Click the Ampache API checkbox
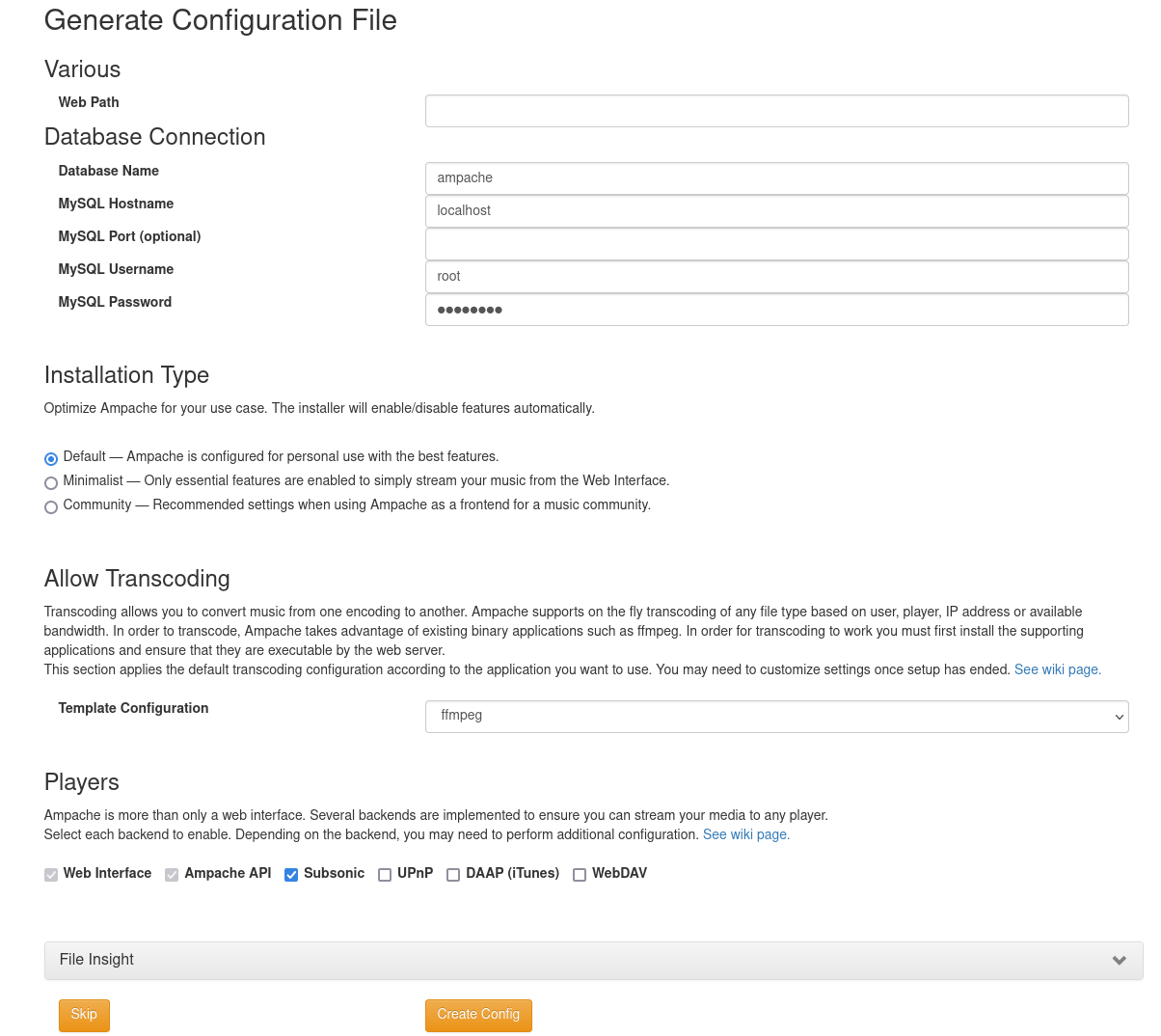 coord(172,875)
